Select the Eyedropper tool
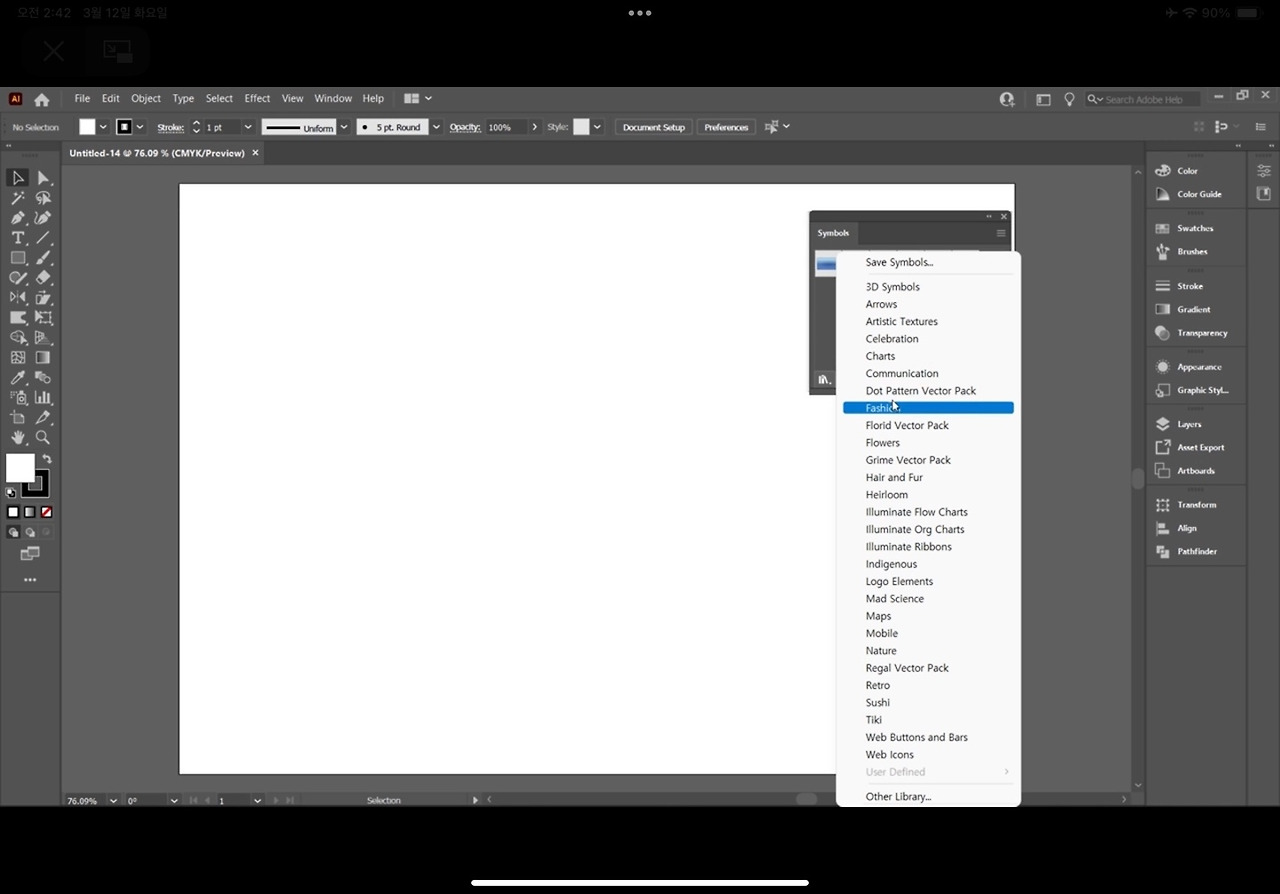Image resolution: width=1280 pixels, height=894 pixels. (x=18, y=378)
